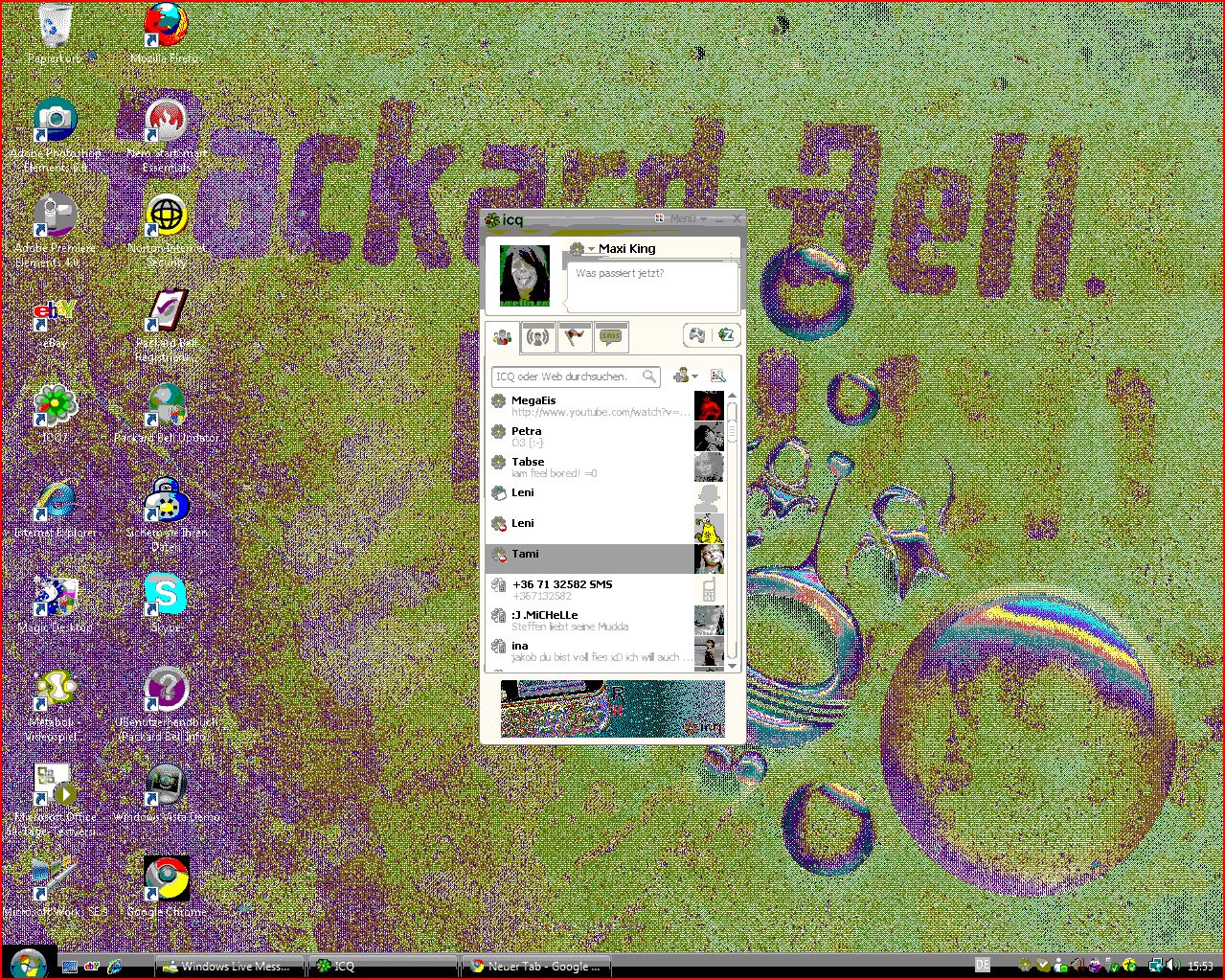The image size is (1225, 980).
Task: Switch to the ICQ broadcast feed tab
Action: coord(538,336)
